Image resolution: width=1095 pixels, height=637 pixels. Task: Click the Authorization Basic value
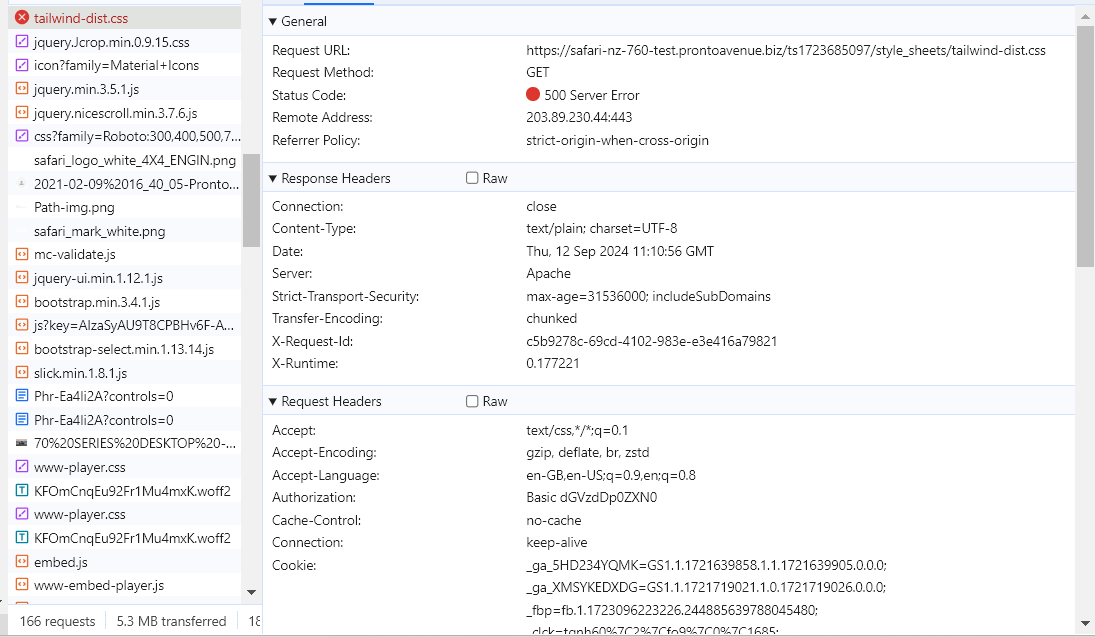tap(591, 497)
